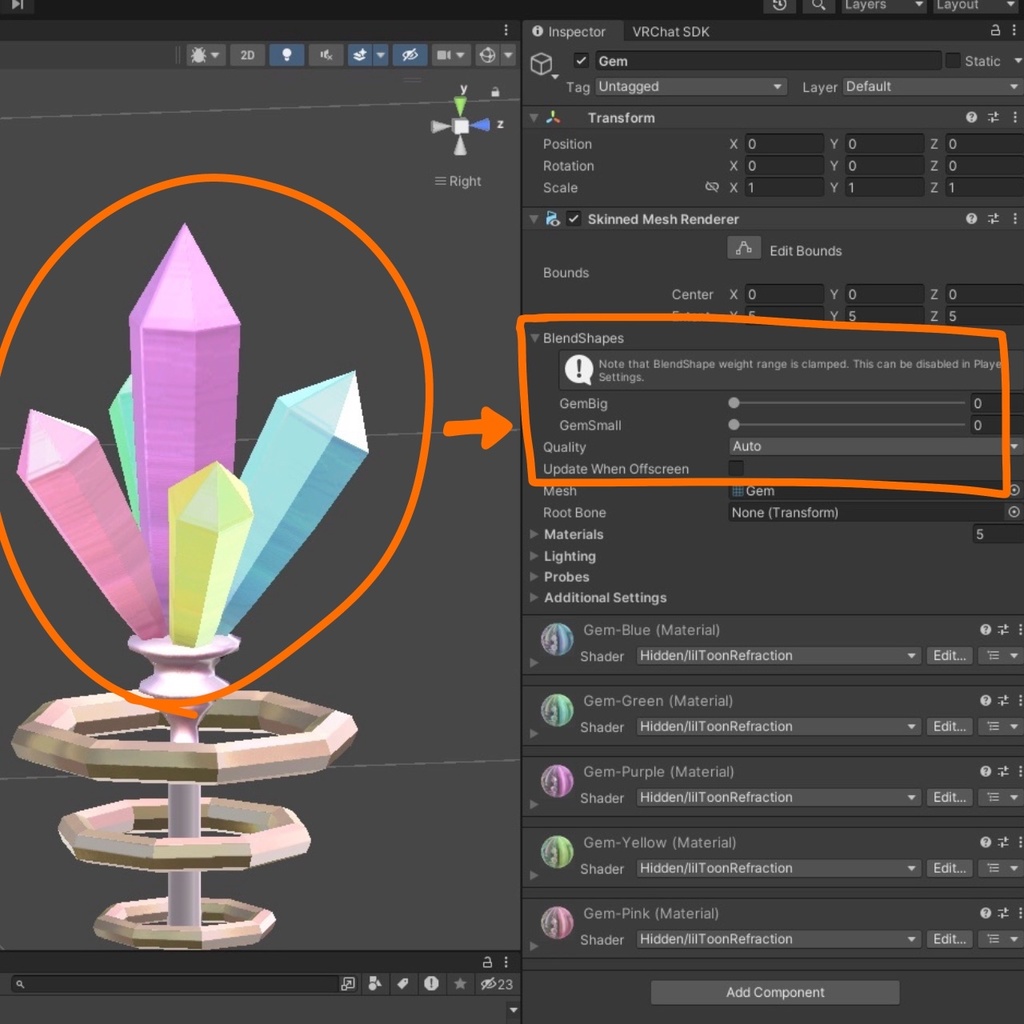1024x1024 pixels.
Task: Click the scene visibility crossed-eye icon
Action: [410, 55]
